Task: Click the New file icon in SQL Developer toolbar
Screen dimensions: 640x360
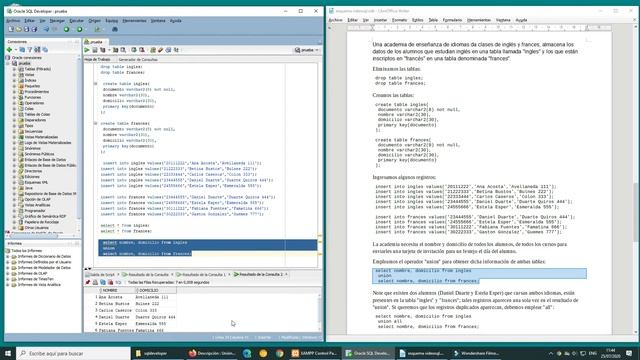Action: pyautogui.click(x=11, y=29)
